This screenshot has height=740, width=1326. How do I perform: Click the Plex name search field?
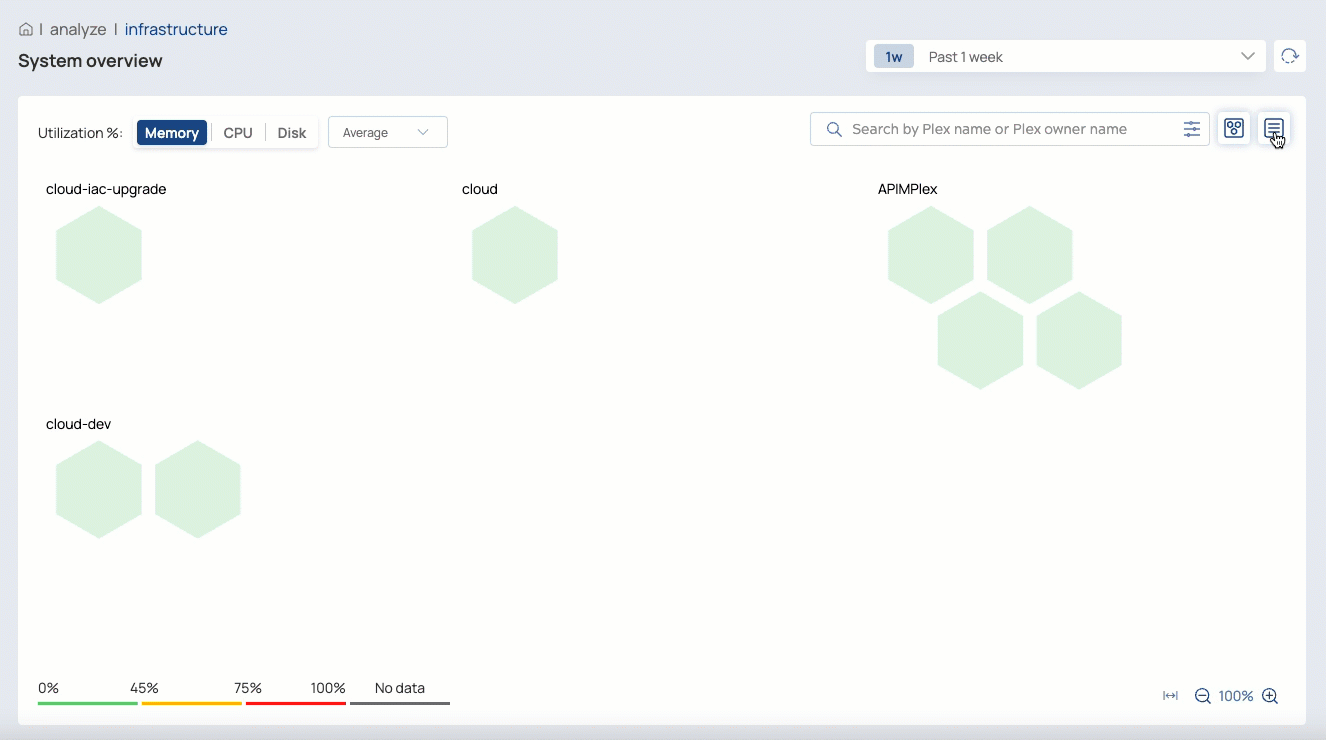pos(1000,128)
